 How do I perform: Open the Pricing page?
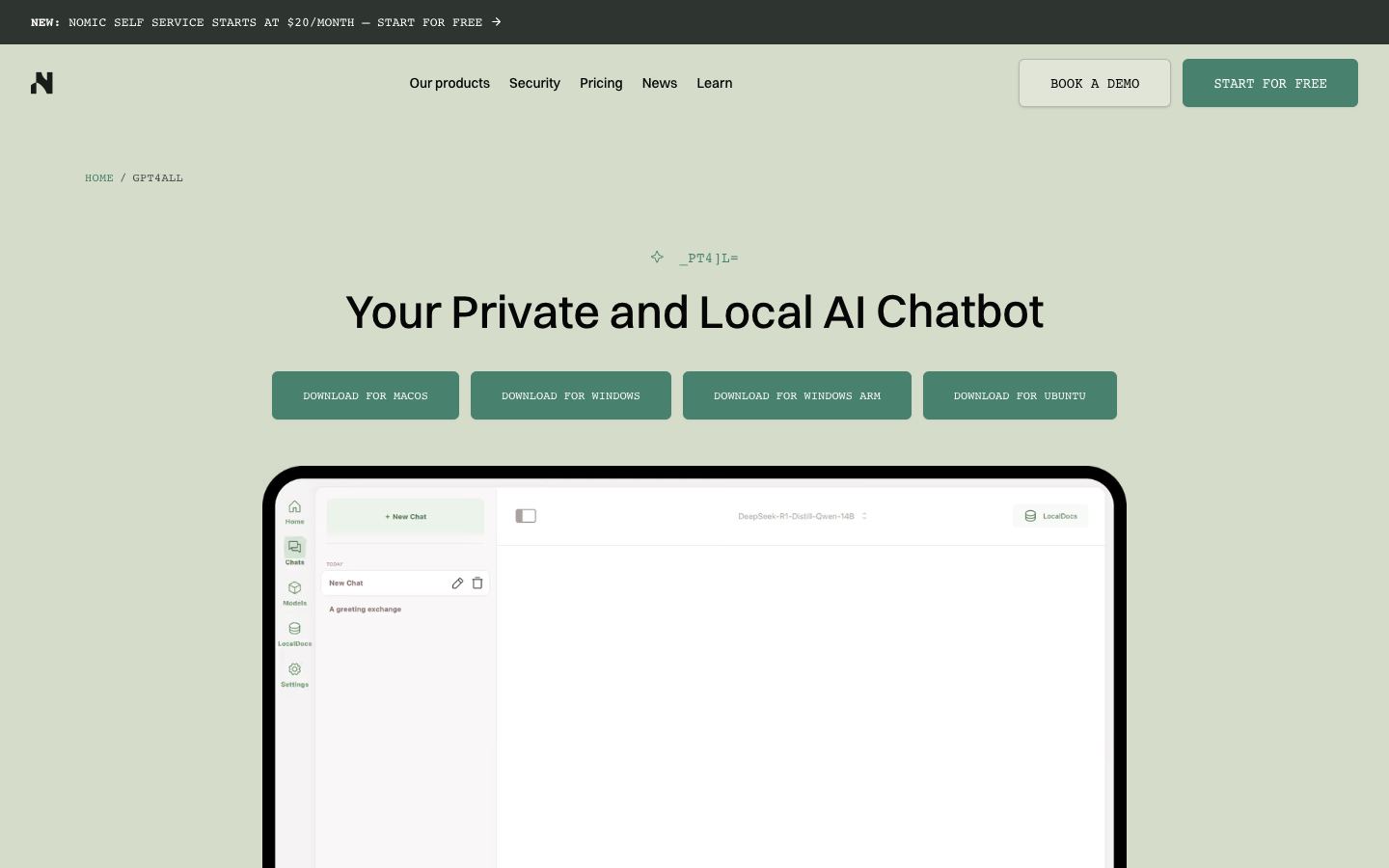[601, 83]
